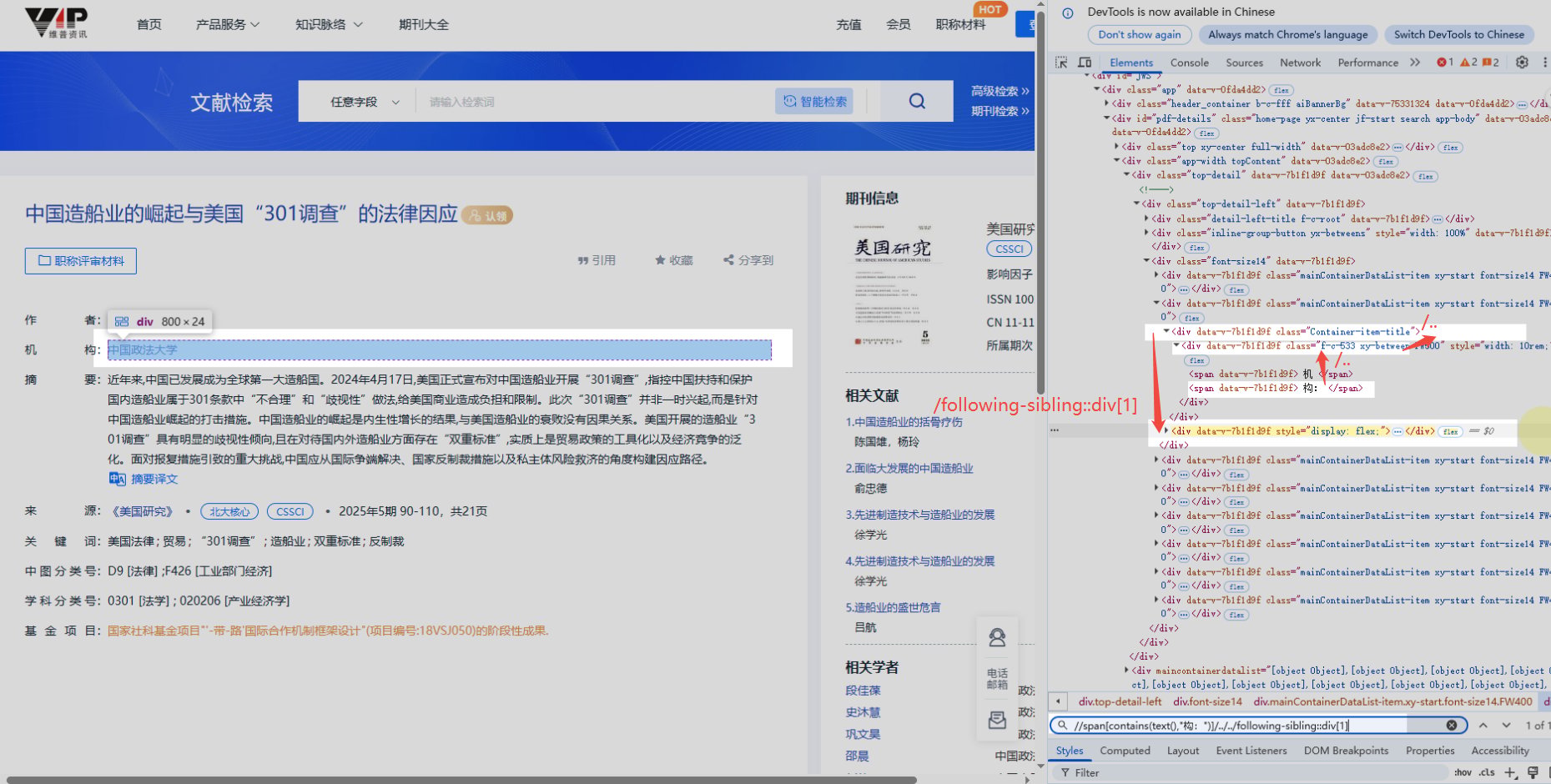The image size is (1551, 784).
Task: Click the floating feedback form icon
Action: [997, 720]
